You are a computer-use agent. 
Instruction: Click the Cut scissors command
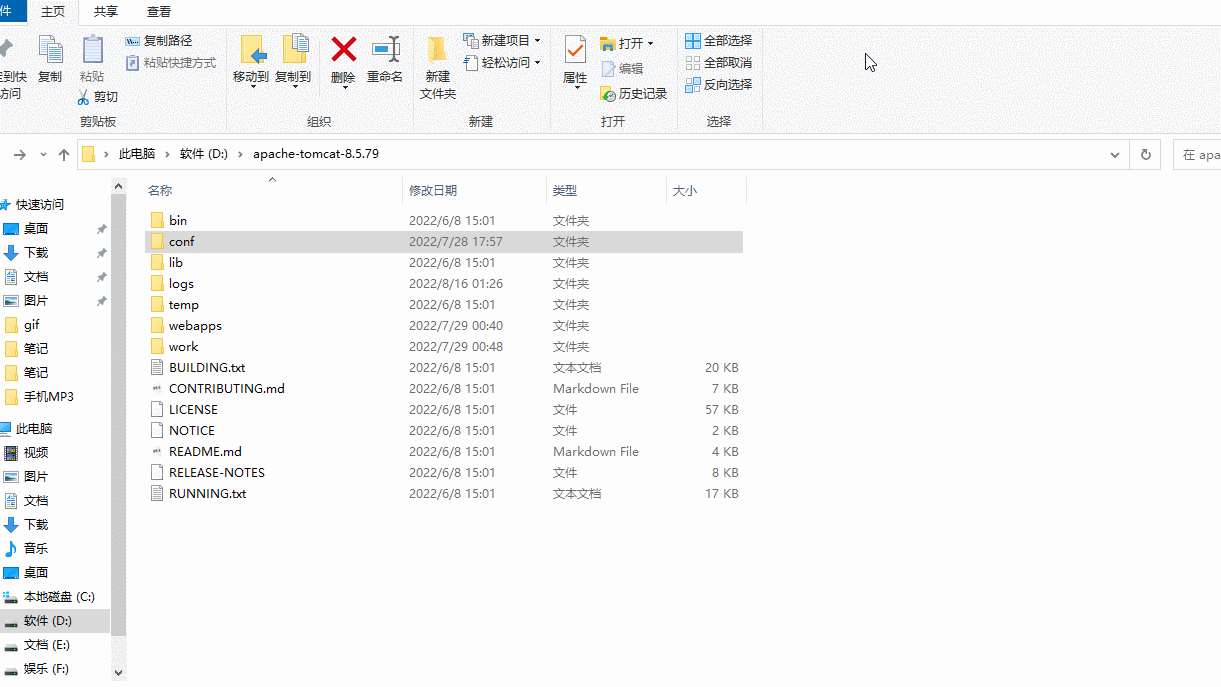pyautogui.click(x=98, y=97)
